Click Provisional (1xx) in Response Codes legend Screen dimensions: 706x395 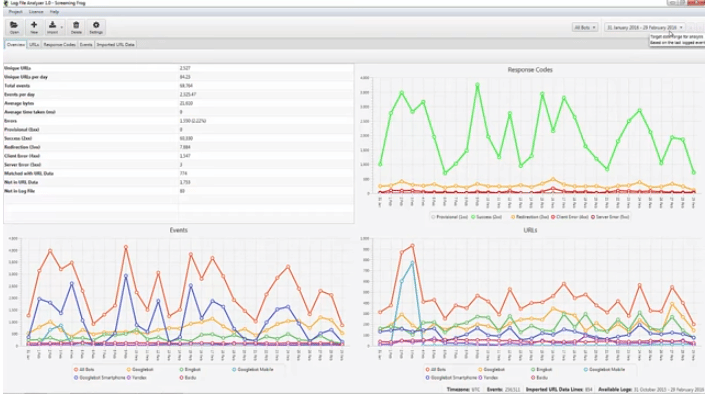[x=450, y=217]
